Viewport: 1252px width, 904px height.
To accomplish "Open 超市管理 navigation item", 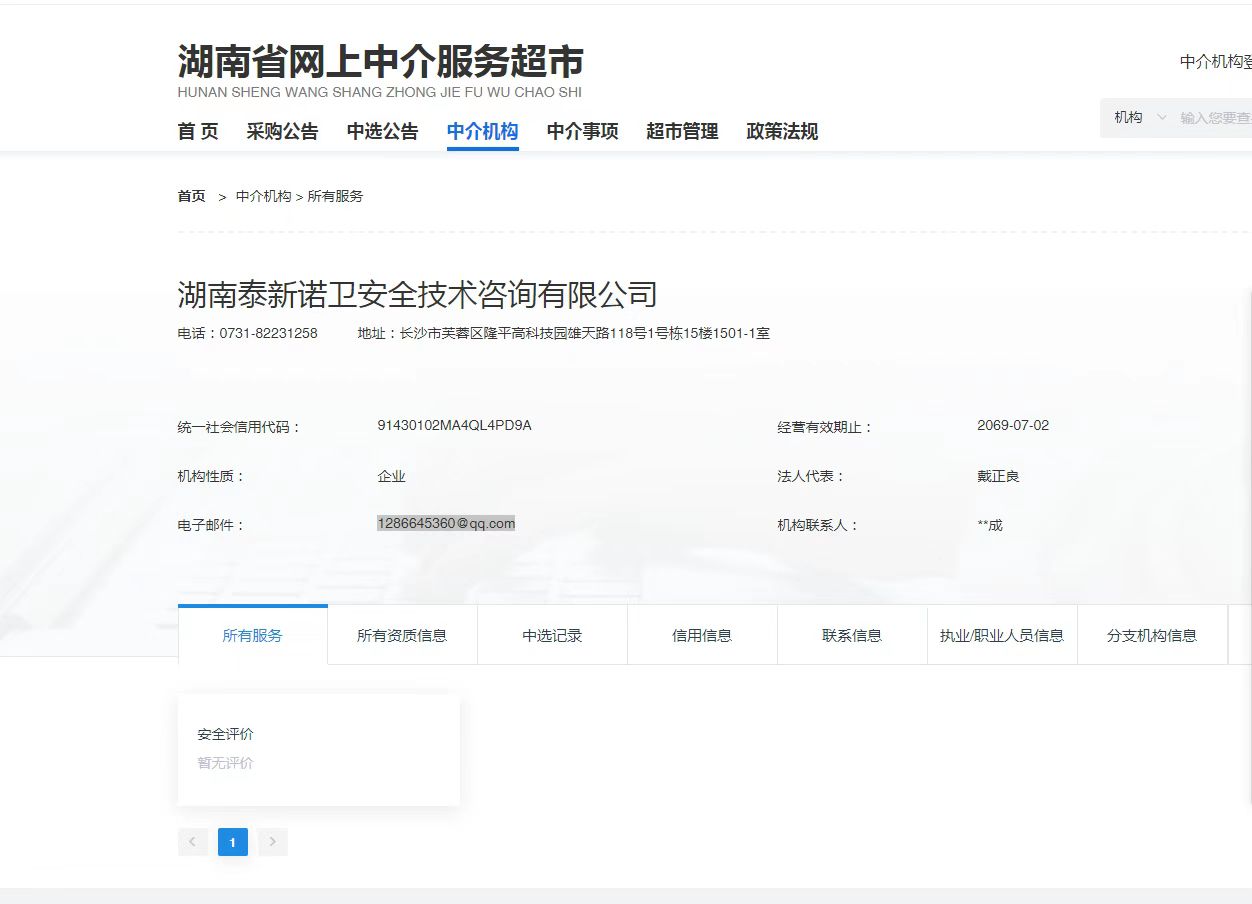I will pyautogui.click(x=682, y=132).
